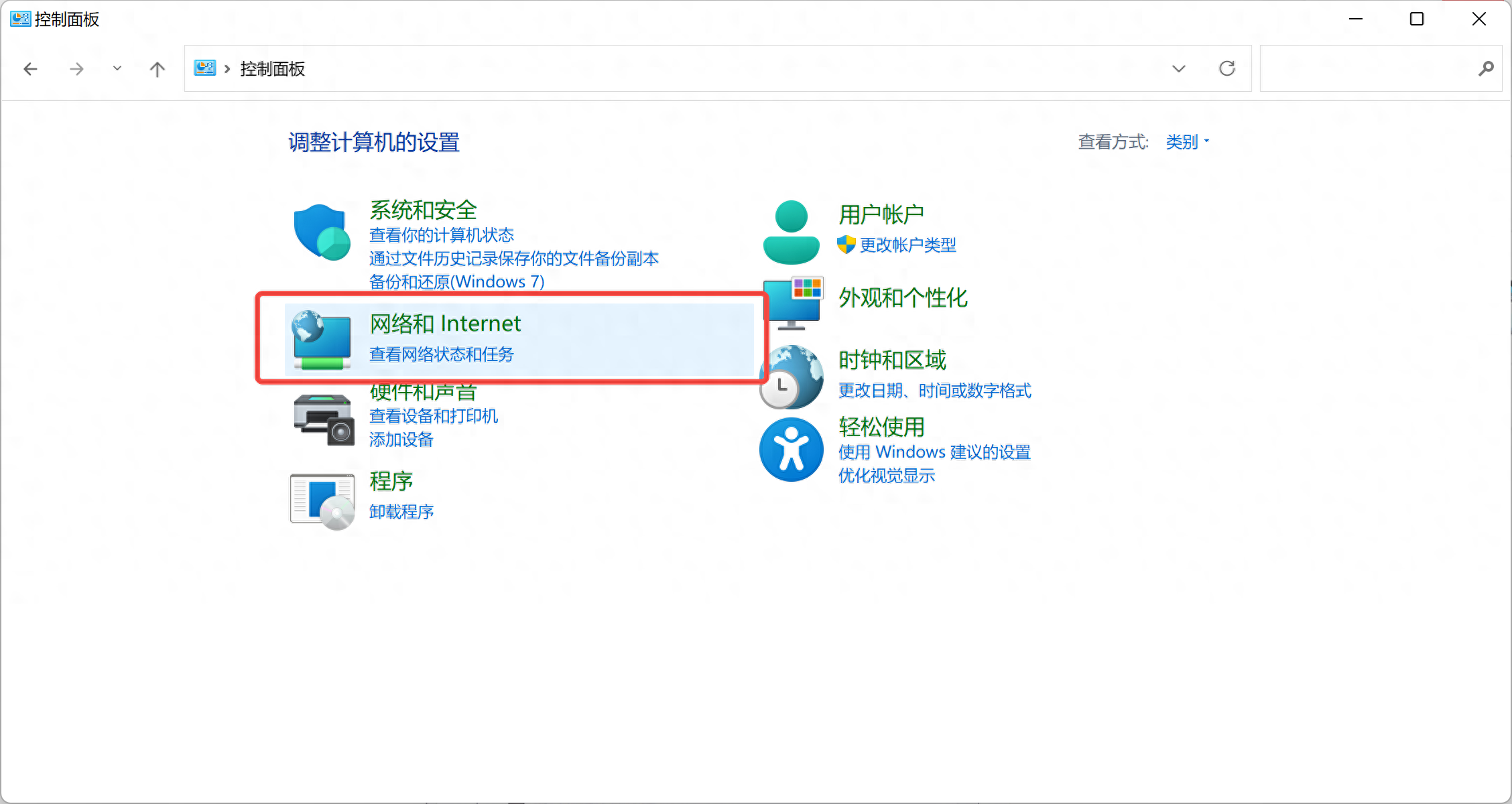The width and height of the screenshot is (1512, 804).
Task: Open 备份和还原(Windows 7) link
Action: pos(456,281)
